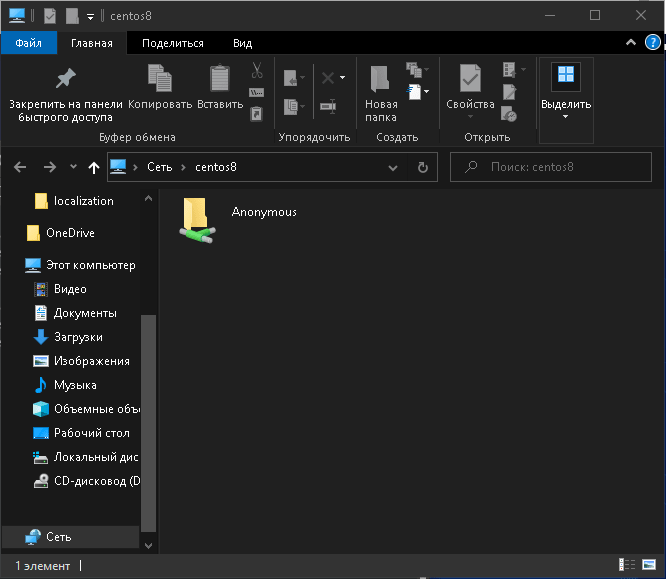Open the Вид ribbon tab
This screenshot has width=666, height=579.
pos(243,43)
